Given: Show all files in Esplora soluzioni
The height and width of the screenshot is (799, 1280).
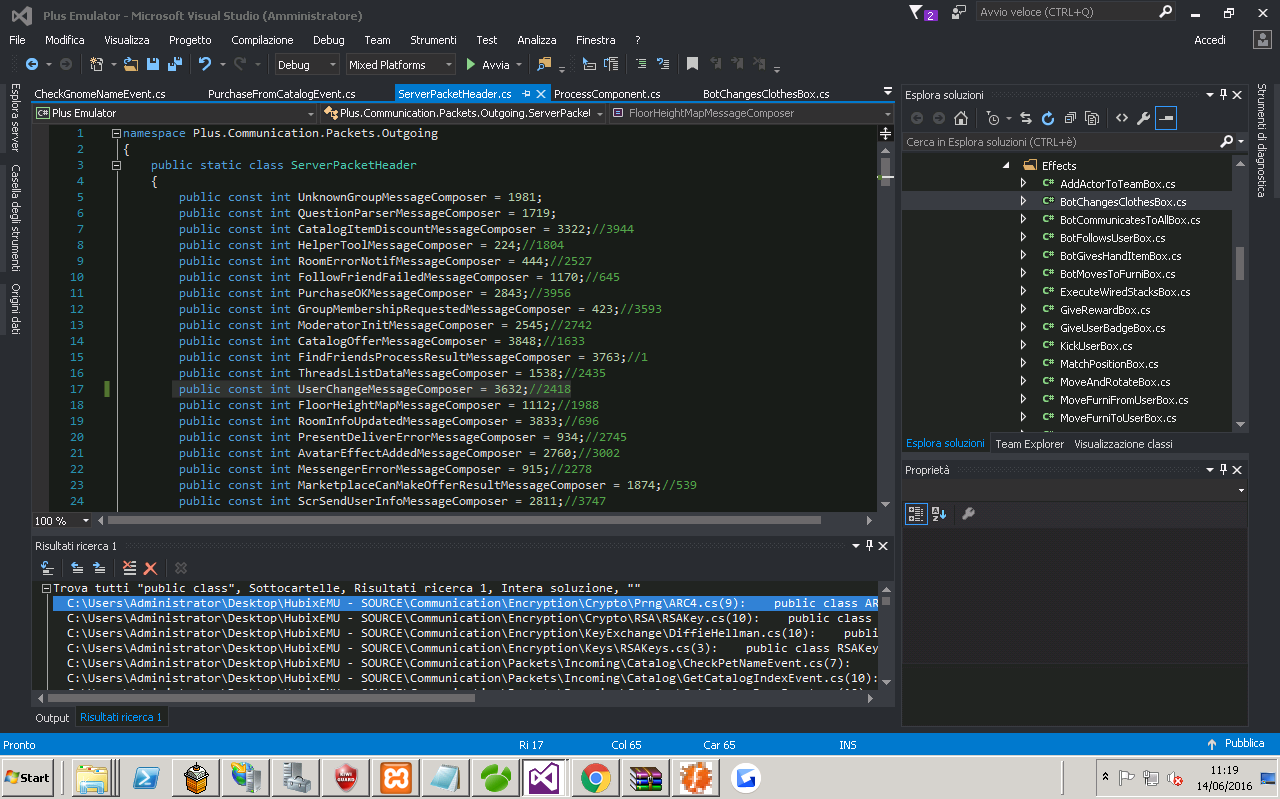Looking at the screenshot, I should coord(1092,118).
